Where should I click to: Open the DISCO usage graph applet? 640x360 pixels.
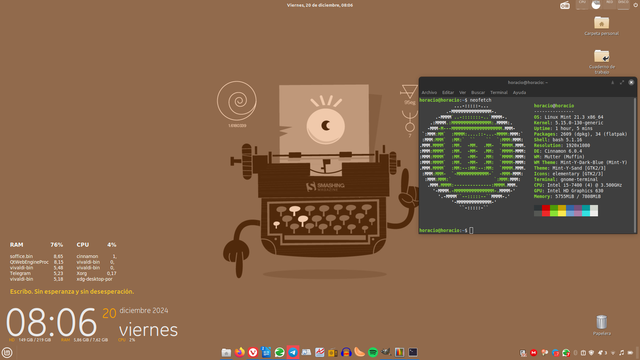(x=623, y=5)
